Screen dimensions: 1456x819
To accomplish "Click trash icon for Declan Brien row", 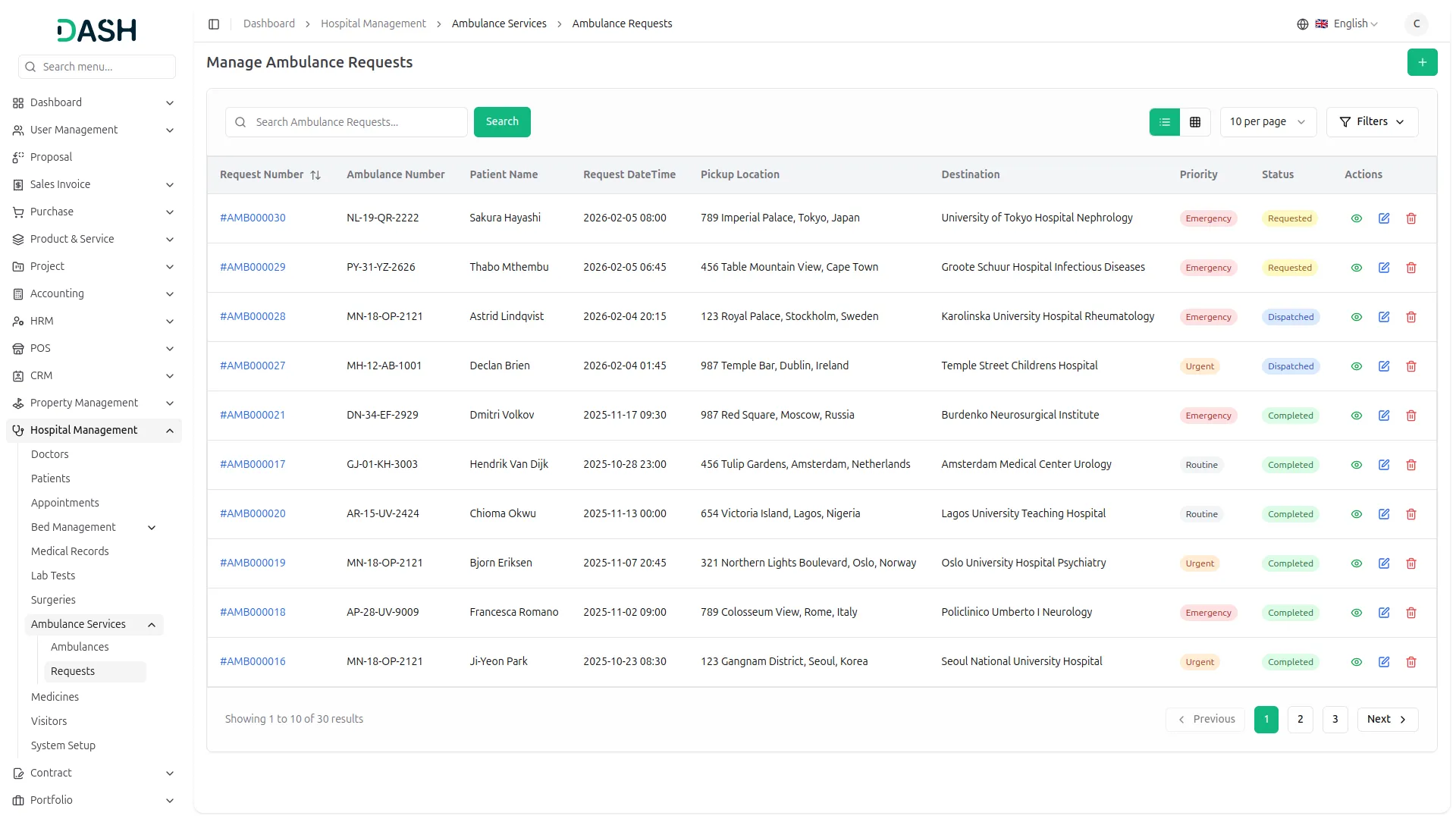I will (x=1411, y=366).
